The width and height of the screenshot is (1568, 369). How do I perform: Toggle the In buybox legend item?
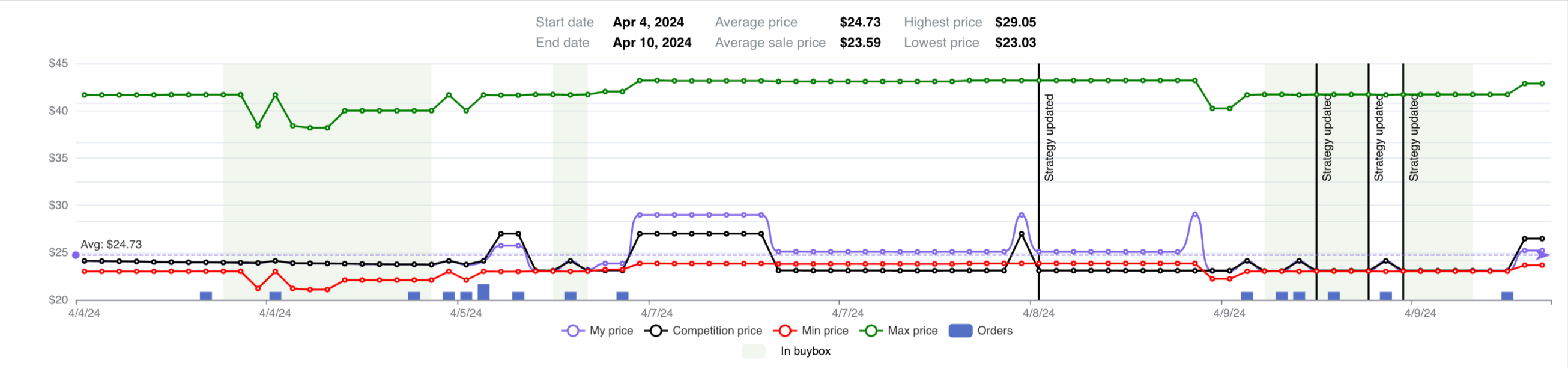(786, 352)
